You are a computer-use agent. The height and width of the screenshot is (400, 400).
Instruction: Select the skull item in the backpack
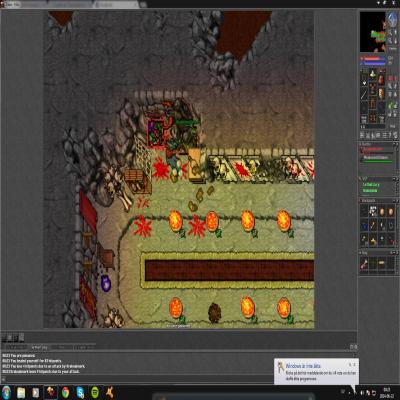click(373, 211)
